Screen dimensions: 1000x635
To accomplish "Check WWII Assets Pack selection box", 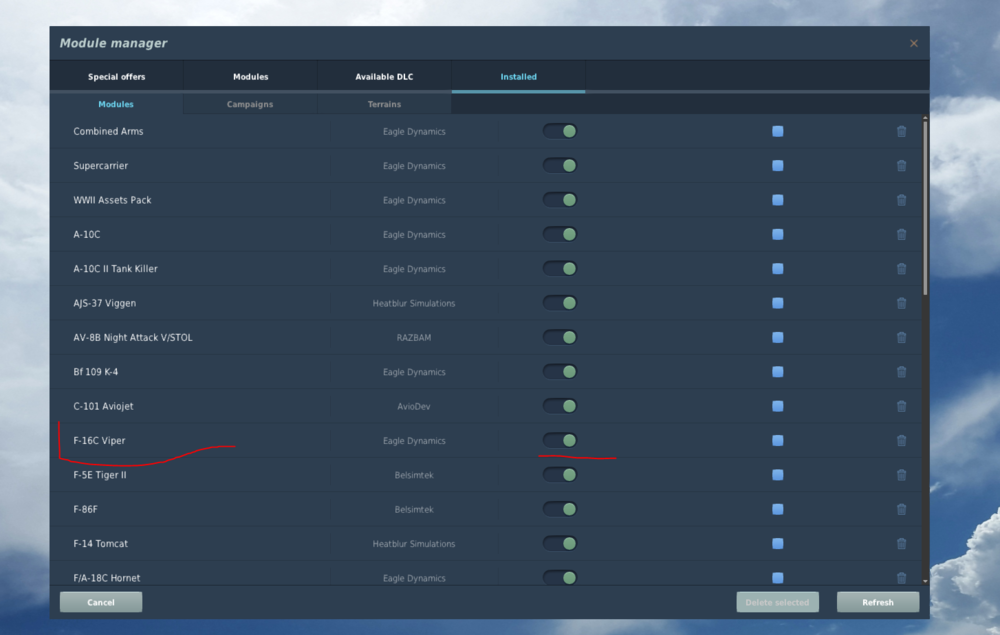I will [777, 200].
